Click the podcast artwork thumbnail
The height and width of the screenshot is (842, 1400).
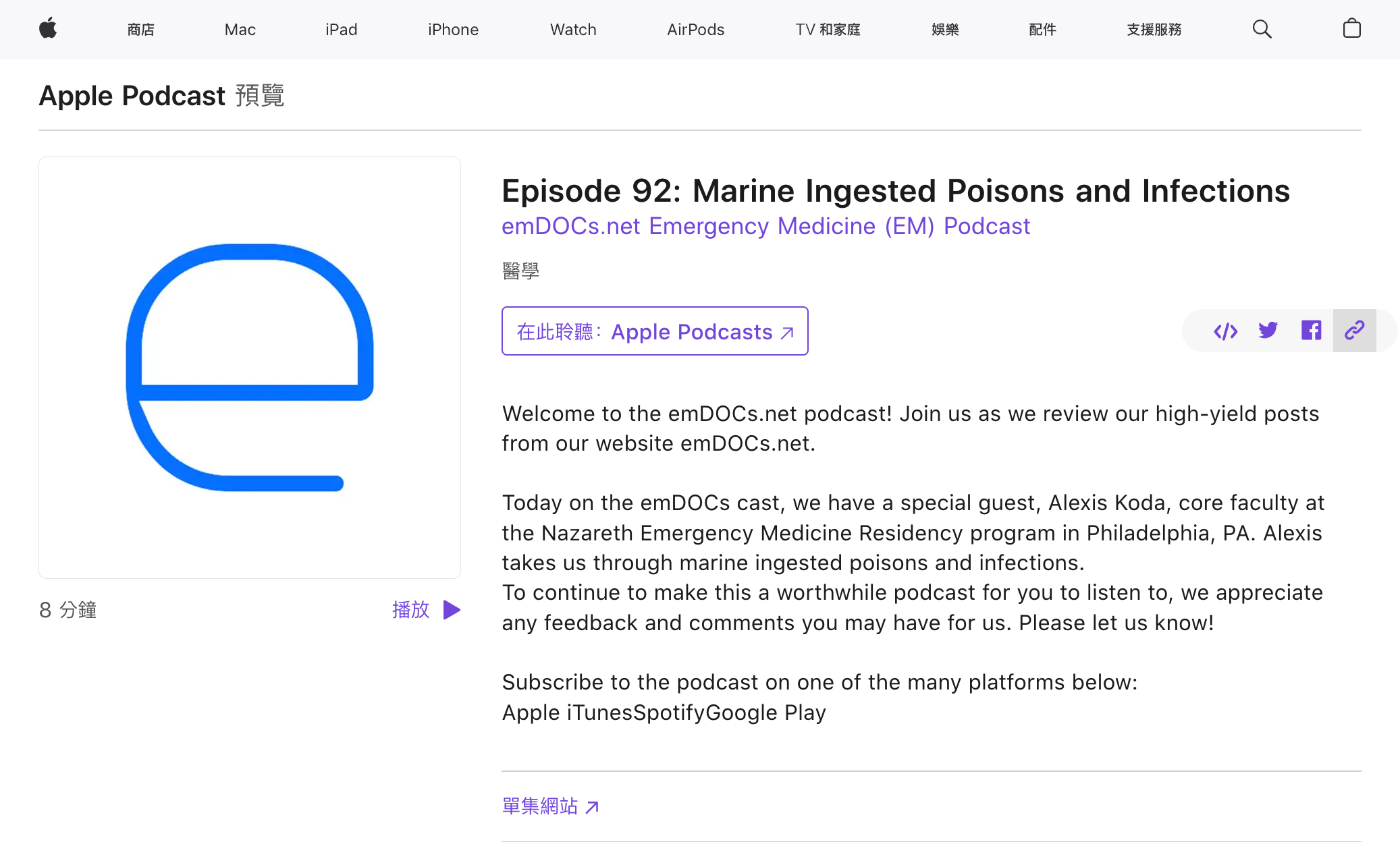pos(250,368)
